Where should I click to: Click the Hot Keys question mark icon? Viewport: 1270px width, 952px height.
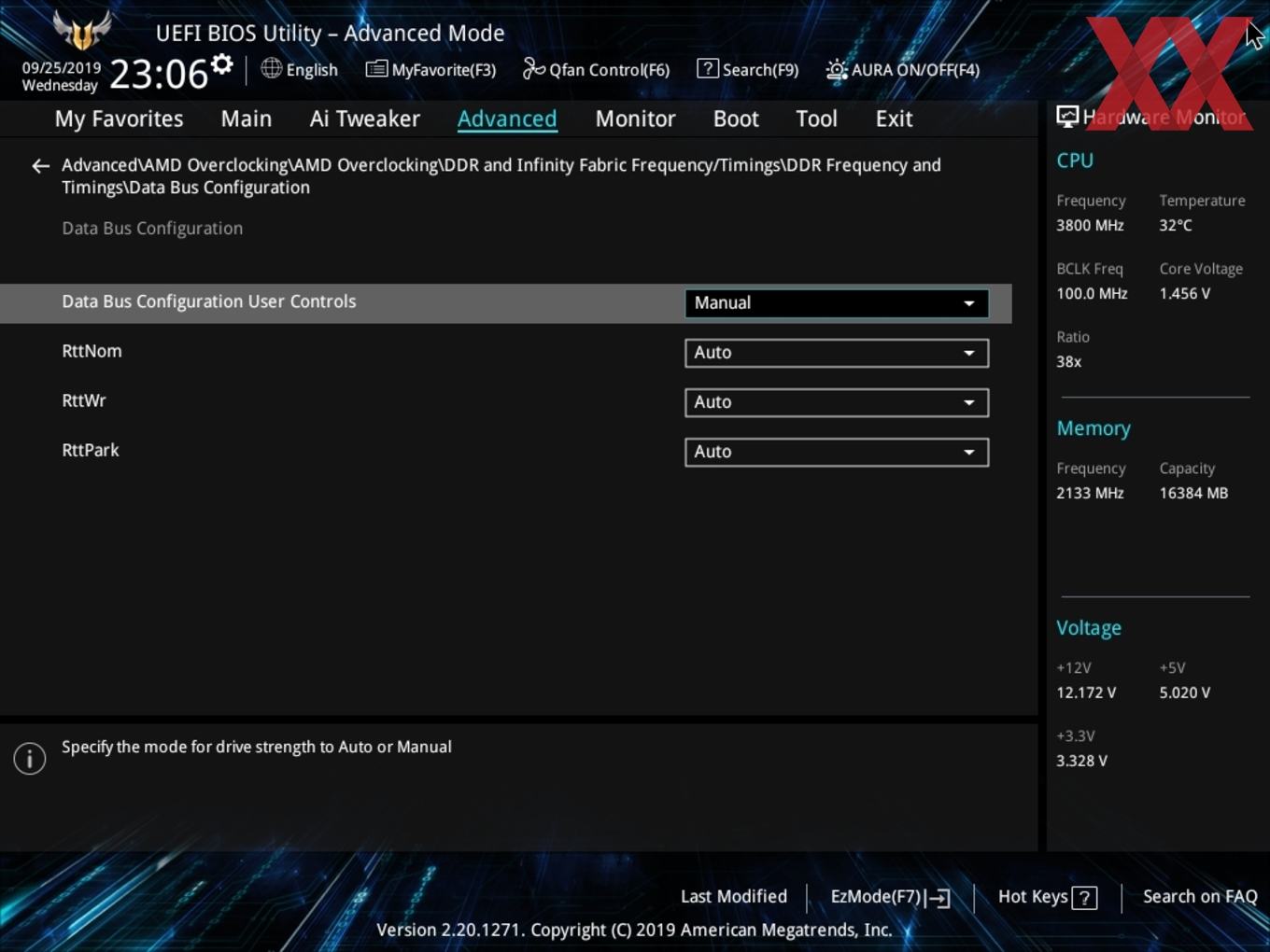[x=1084, y=898]
